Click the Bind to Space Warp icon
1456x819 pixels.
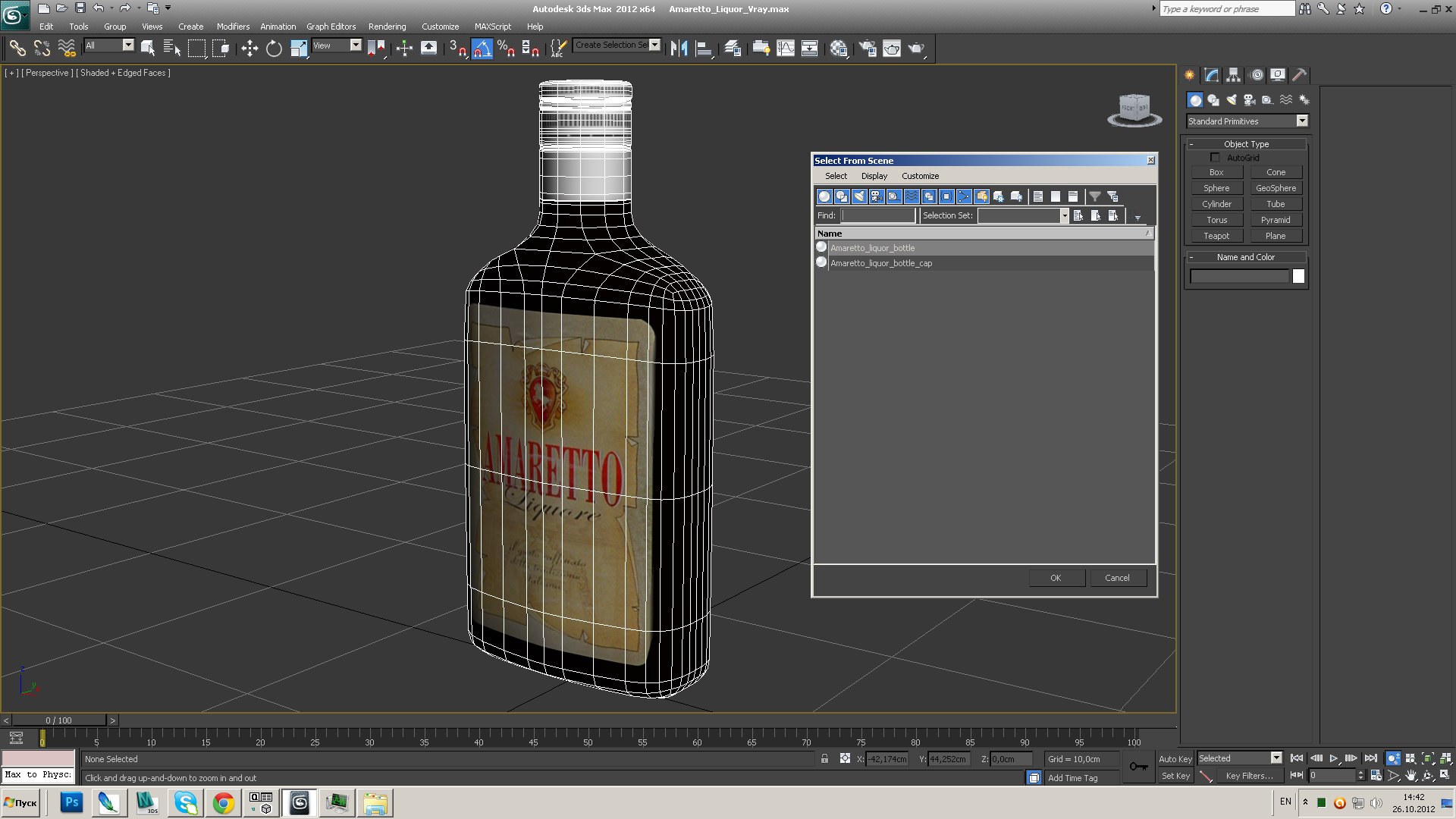(x=67, y=49)
